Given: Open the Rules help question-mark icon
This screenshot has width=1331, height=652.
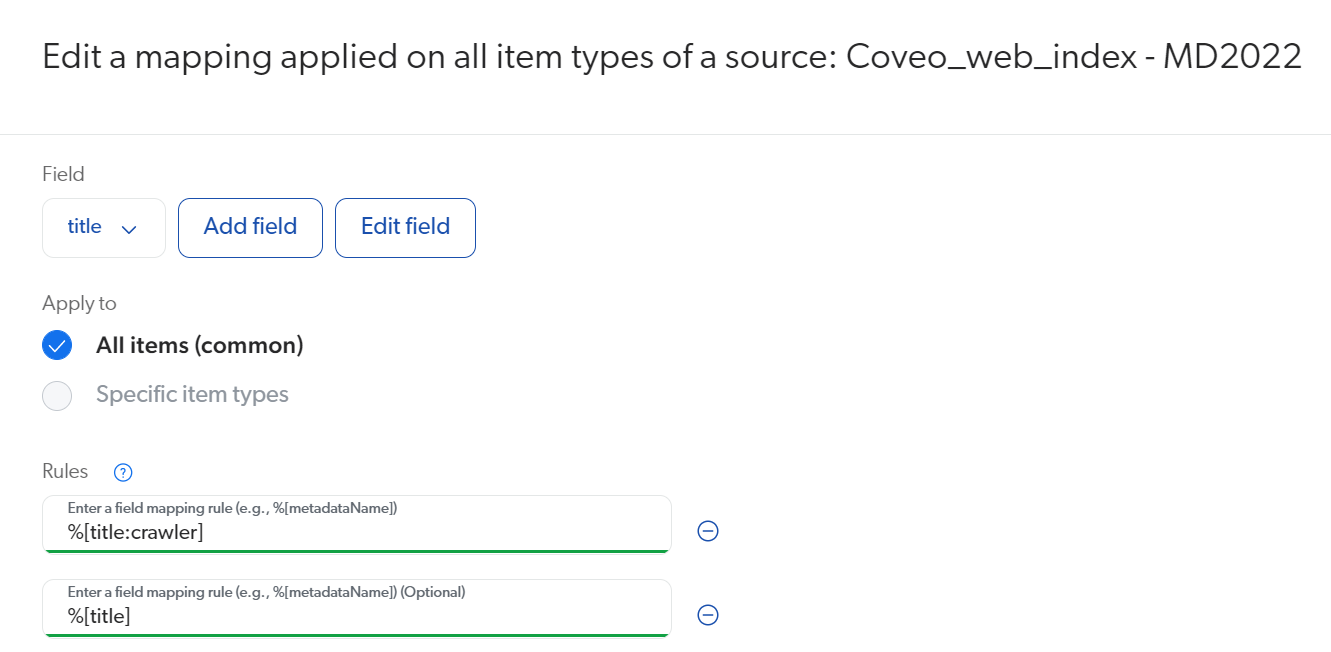Looking at the screenshot, I should (x=123, y=472).
